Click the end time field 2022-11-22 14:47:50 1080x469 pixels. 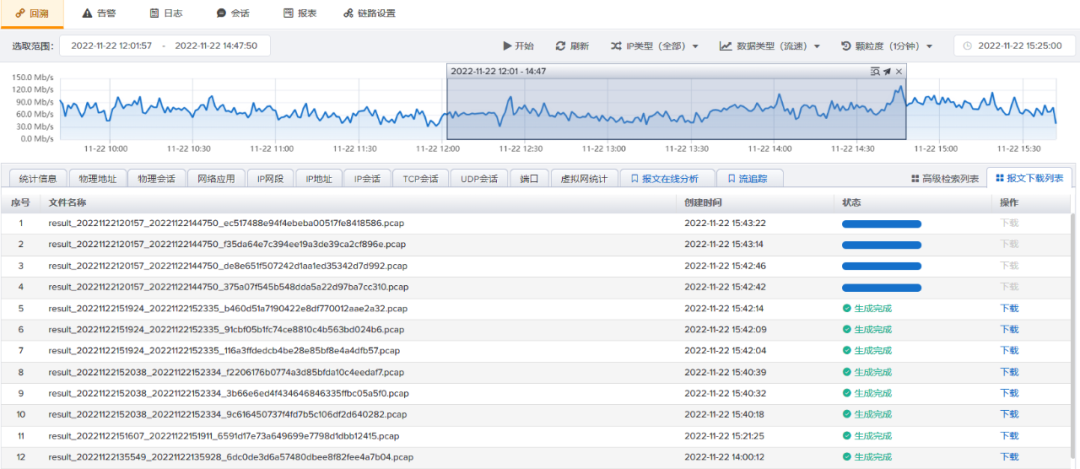(216, 46)
